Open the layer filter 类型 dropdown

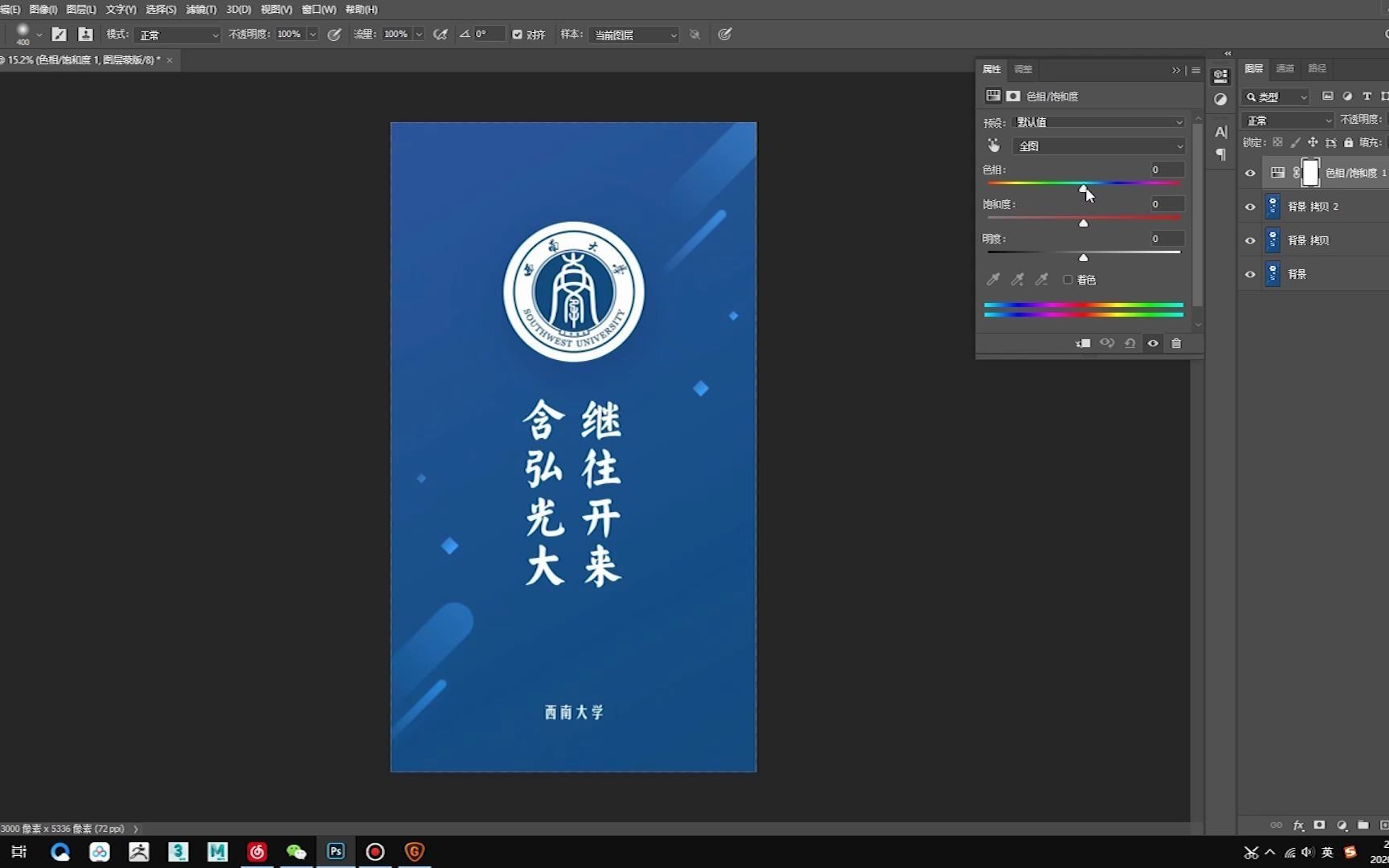tap(1276, 96)
